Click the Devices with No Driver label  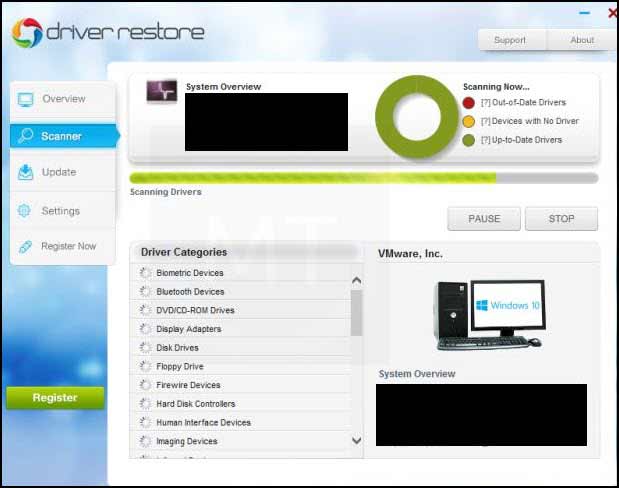[530, 121]
